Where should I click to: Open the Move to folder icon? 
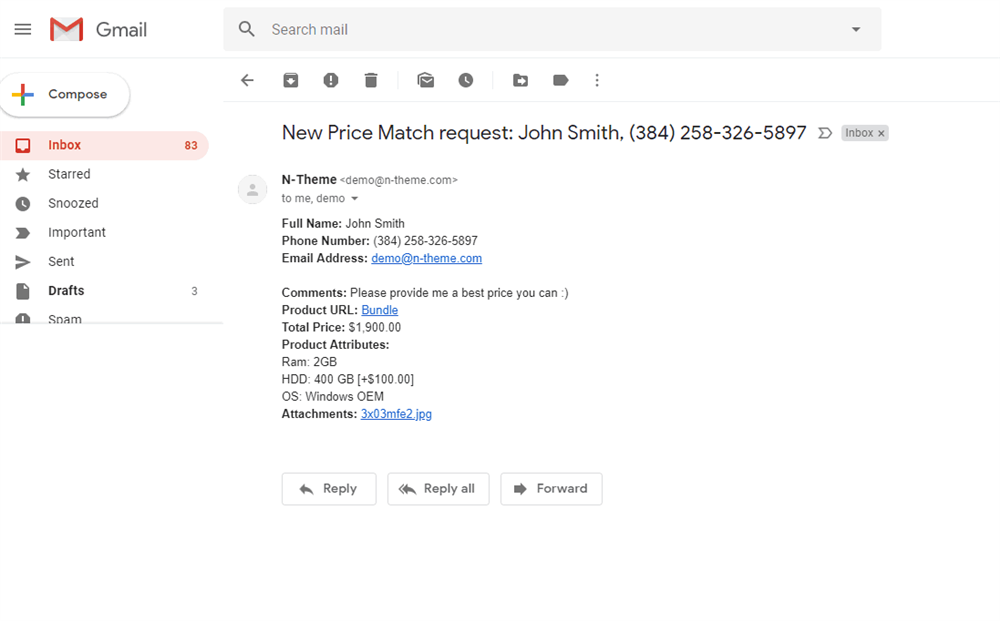[520, 80]
